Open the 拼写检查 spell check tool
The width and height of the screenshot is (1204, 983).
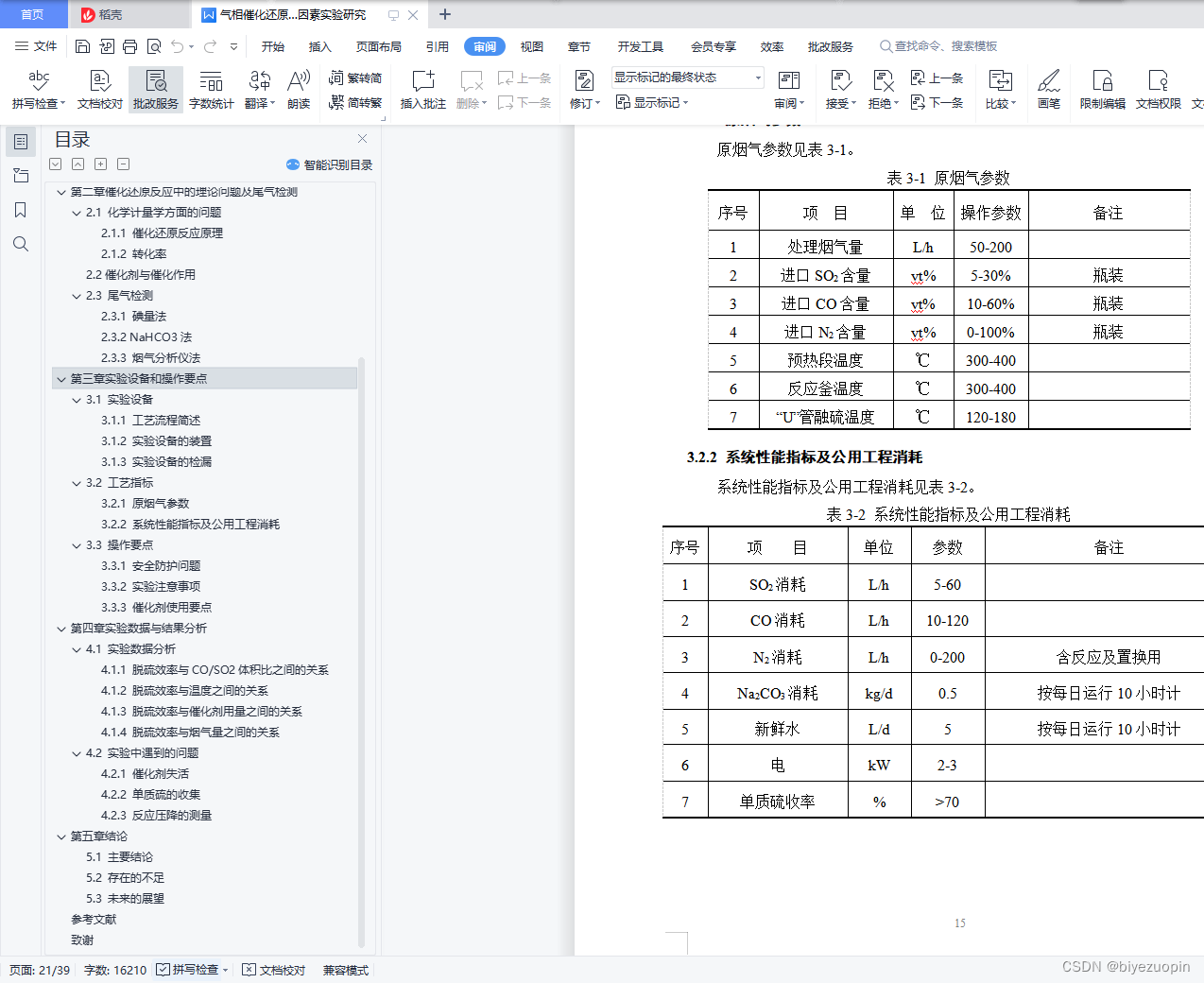[39, 91]
